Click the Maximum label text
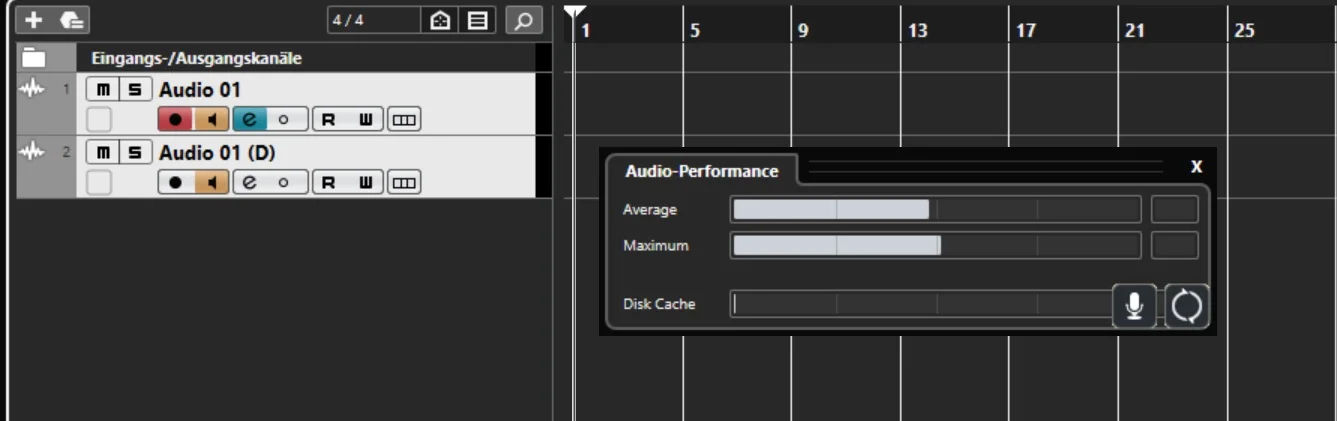 coord(656,245)
